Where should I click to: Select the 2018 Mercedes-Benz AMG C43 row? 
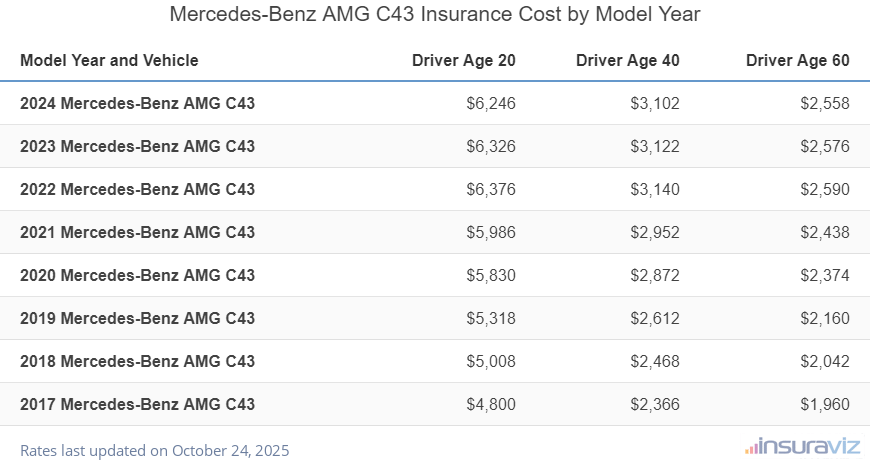[137, 361]
